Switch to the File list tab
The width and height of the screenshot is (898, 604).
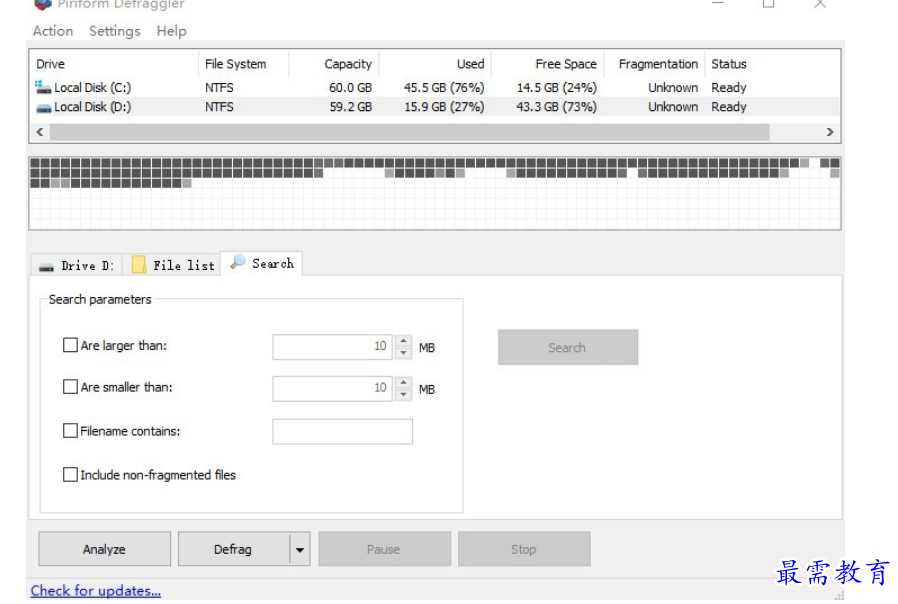click(x=172, y=266)
